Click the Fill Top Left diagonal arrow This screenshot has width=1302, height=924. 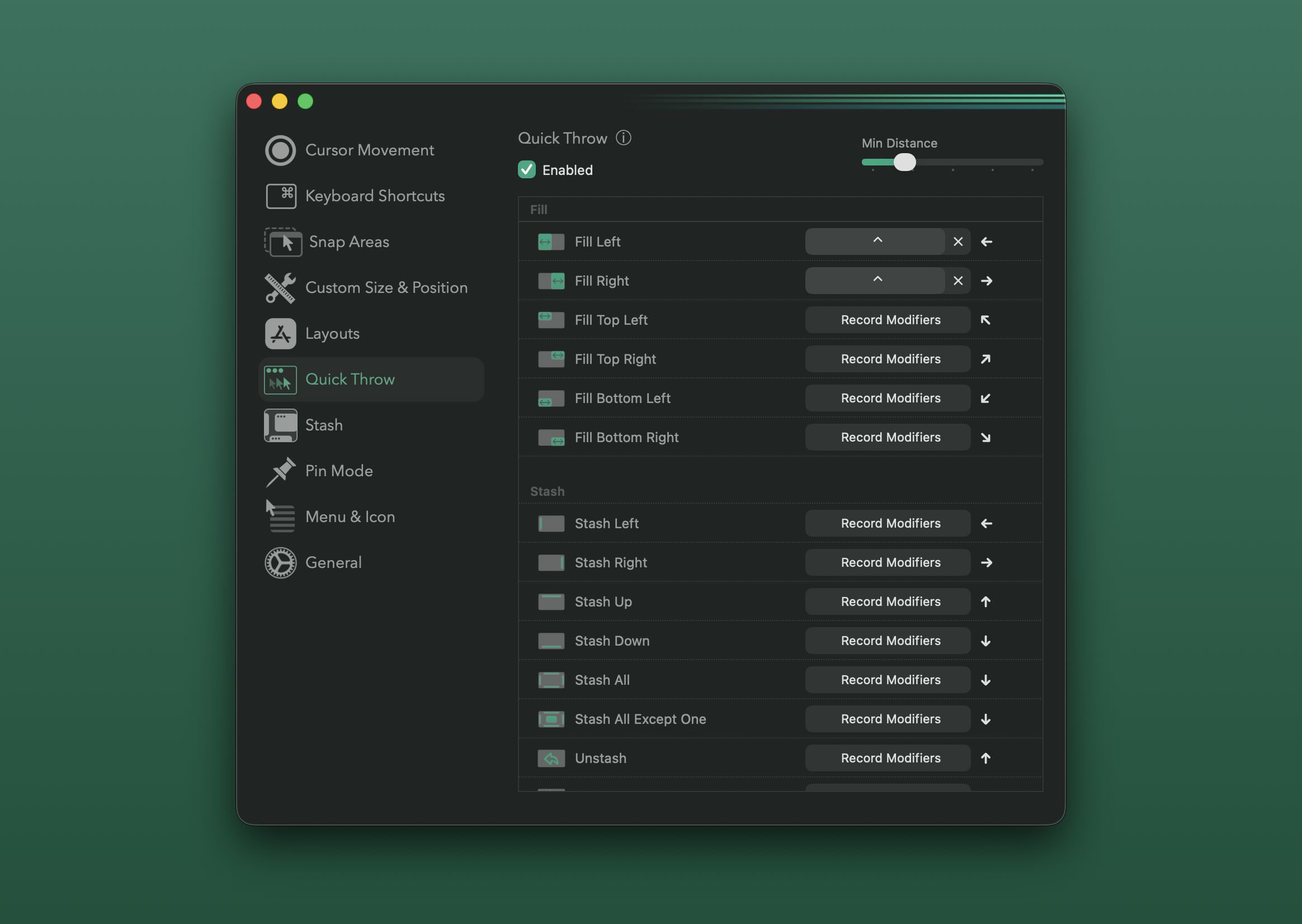click(x=985, y=320)
